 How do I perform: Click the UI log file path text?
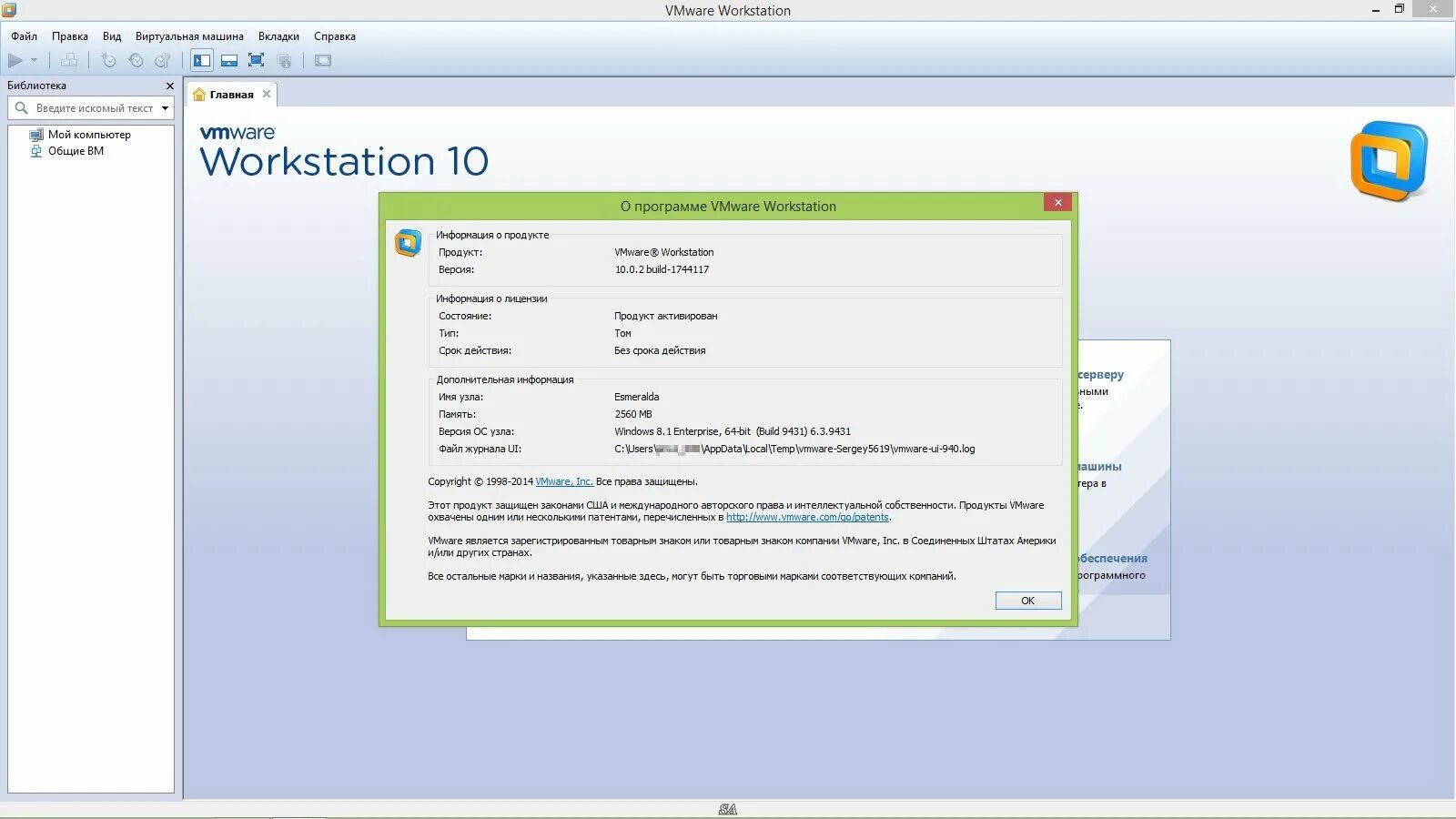[x=794, y=449]
